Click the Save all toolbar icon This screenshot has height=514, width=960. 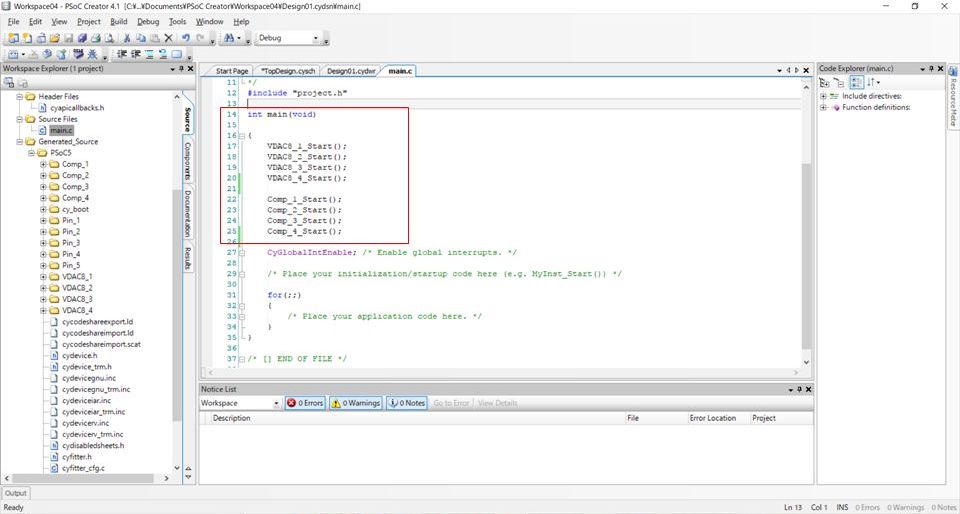(81, 38)
